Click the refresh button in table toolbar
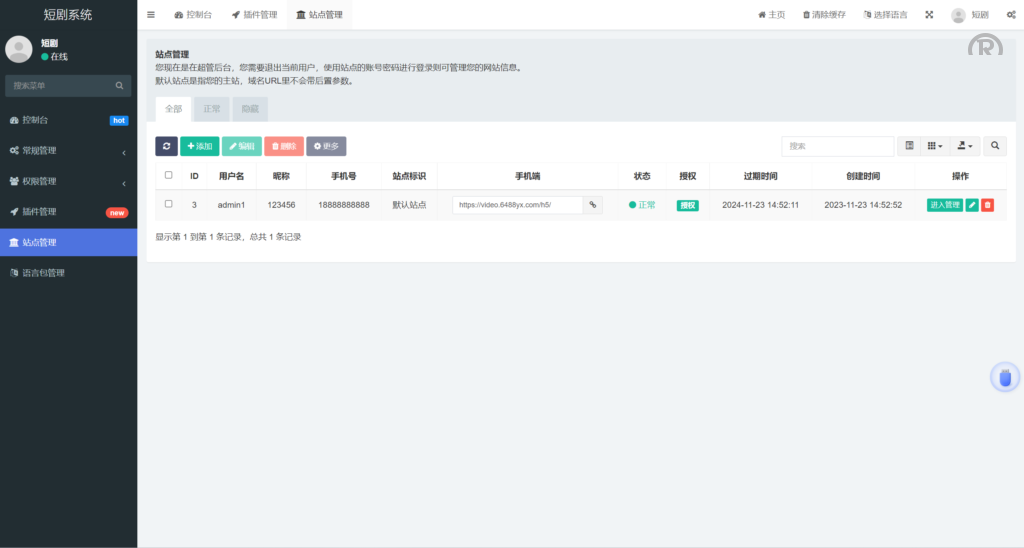The height and width of the screenshot is (548, 1024). point(166,146)
